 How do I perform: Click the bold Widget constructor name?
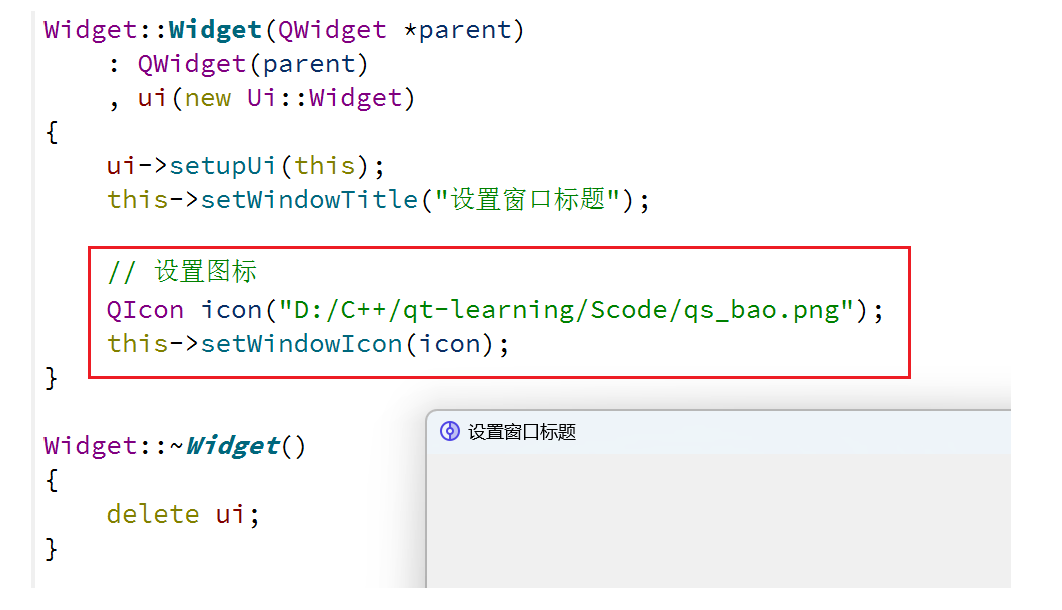pos(215,30)
